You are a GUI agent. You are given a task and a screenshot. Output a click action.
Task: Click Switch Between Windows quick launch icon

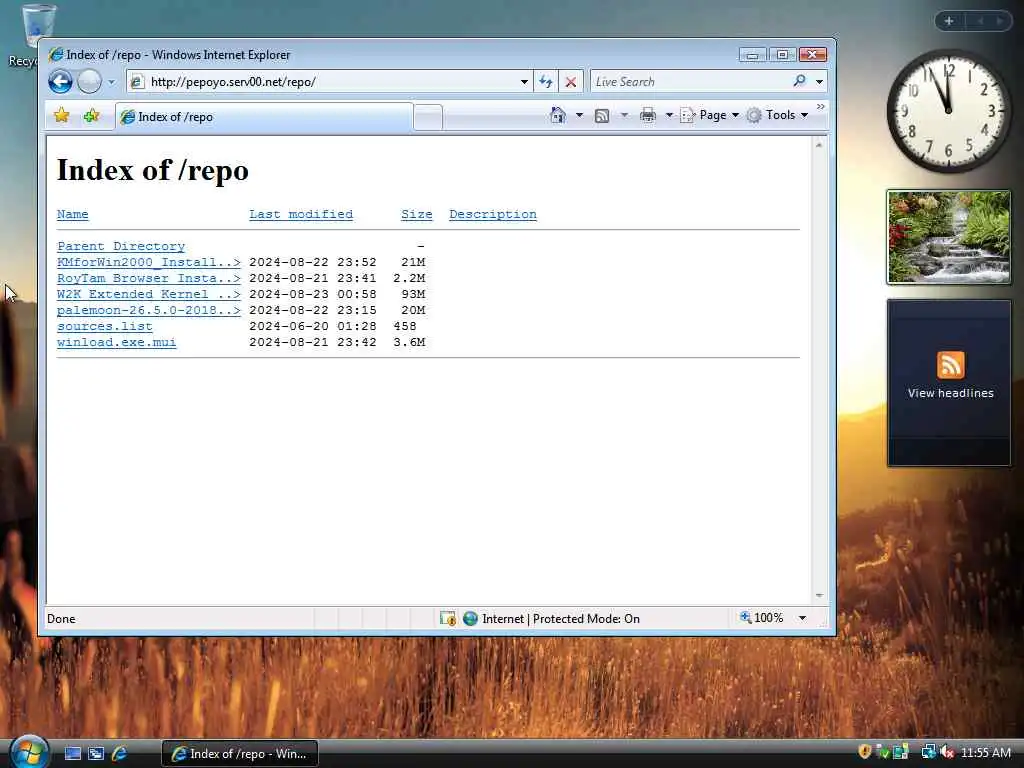[x=96, y=754]
